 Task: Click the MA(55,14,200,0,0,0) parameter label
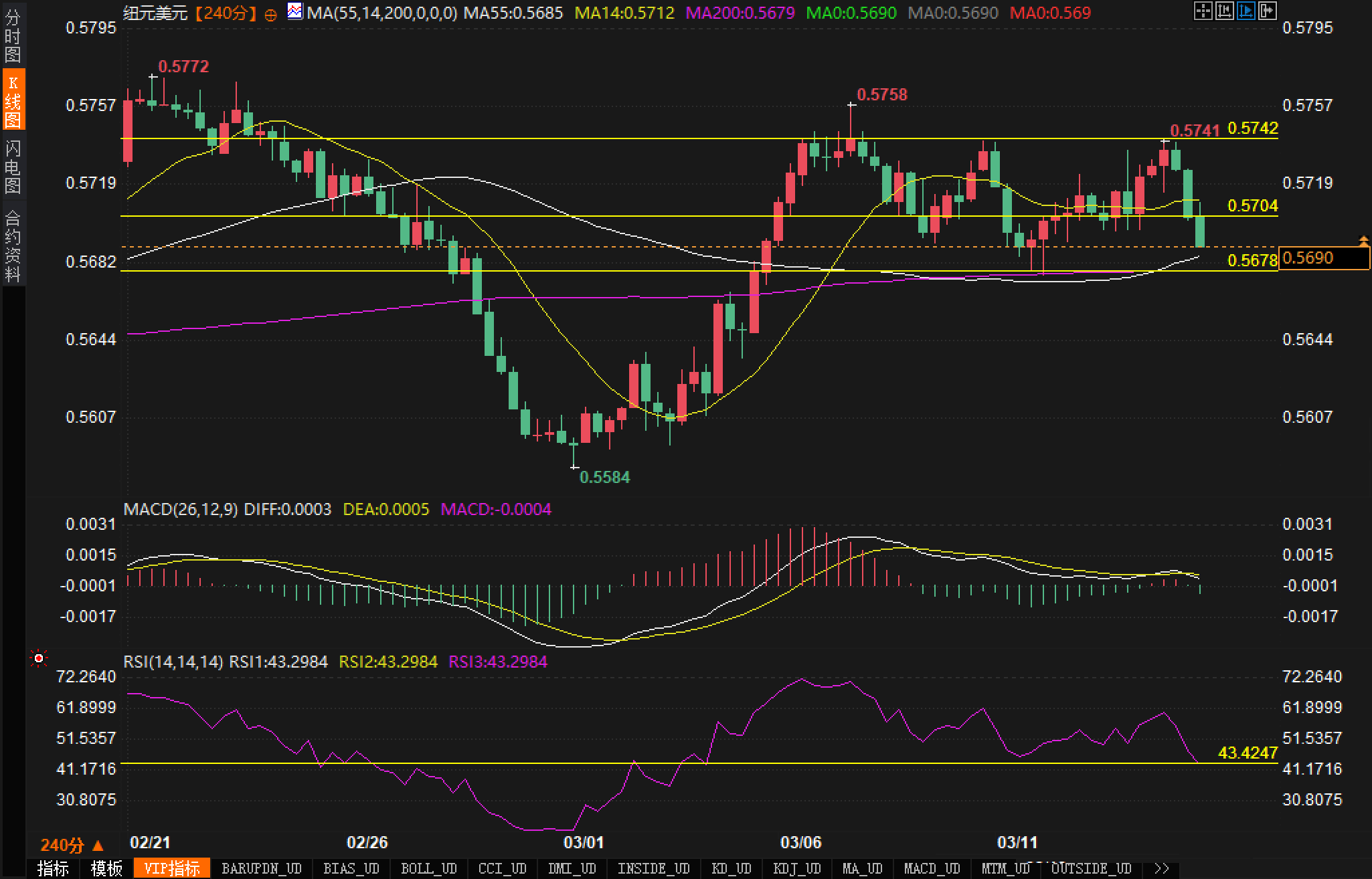tap(382, 13)
